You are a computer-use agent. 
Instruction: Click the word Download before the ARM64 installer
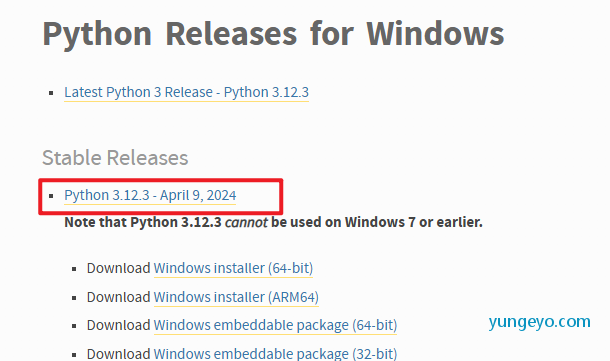(x=118, y=297)
